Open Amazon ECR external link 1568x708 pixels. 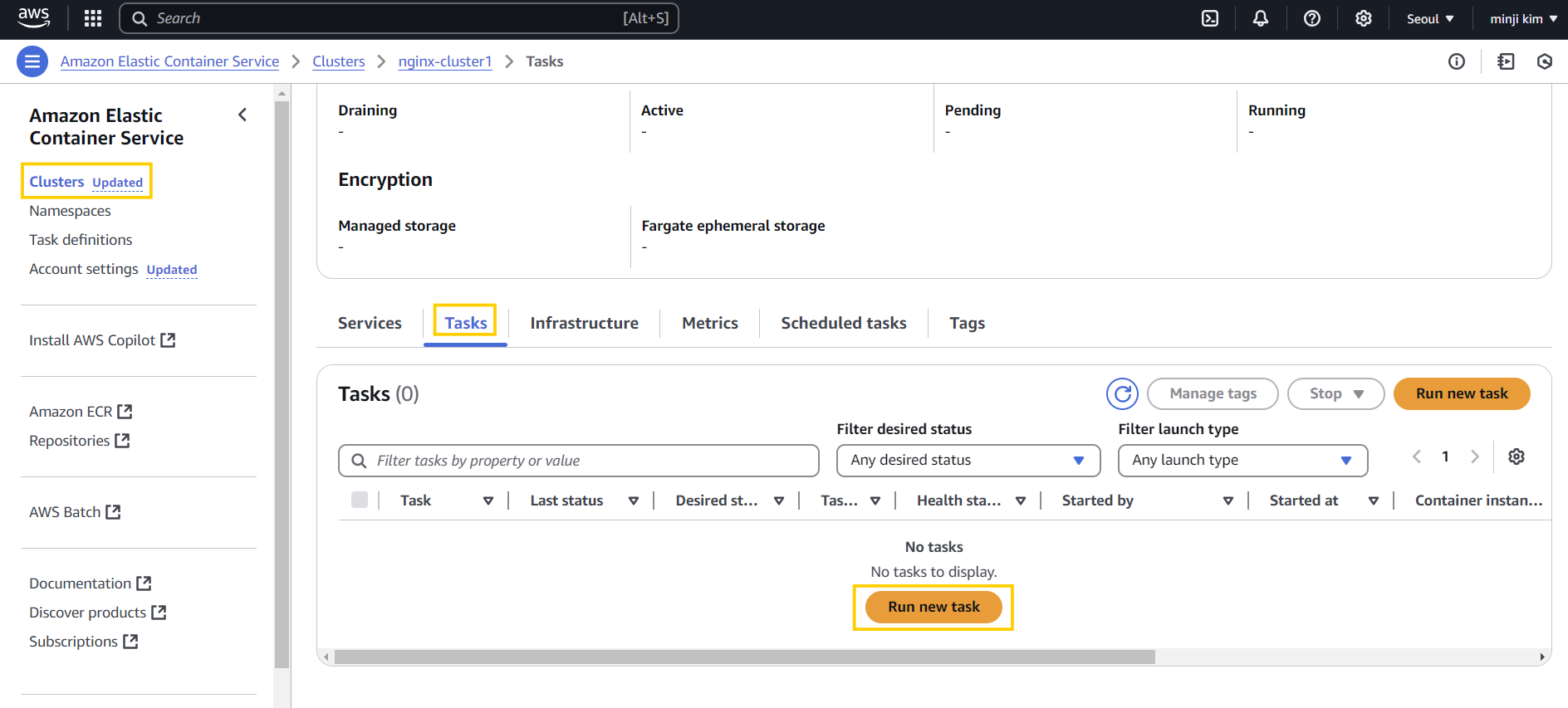[x=81, y=412]
